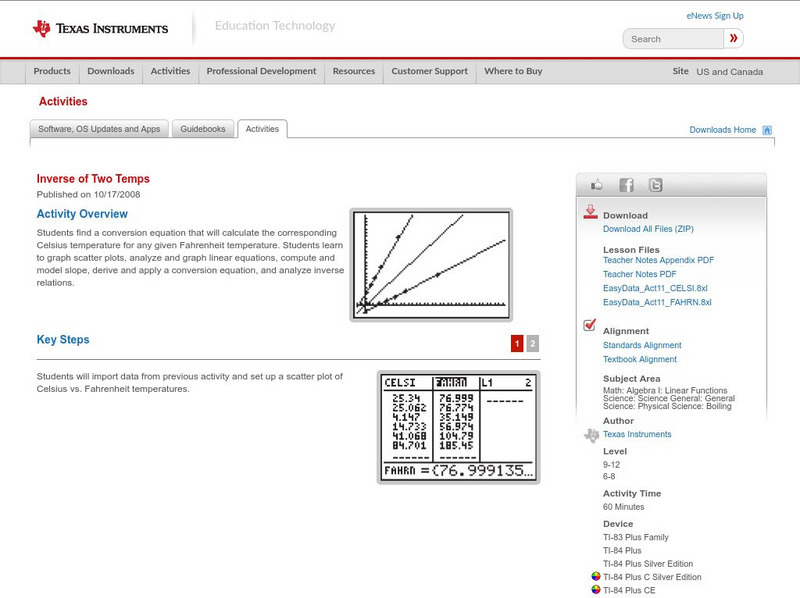Click the Education Technology header text
The height and width of the screenshot is (598, 800).
click(275, 26)
